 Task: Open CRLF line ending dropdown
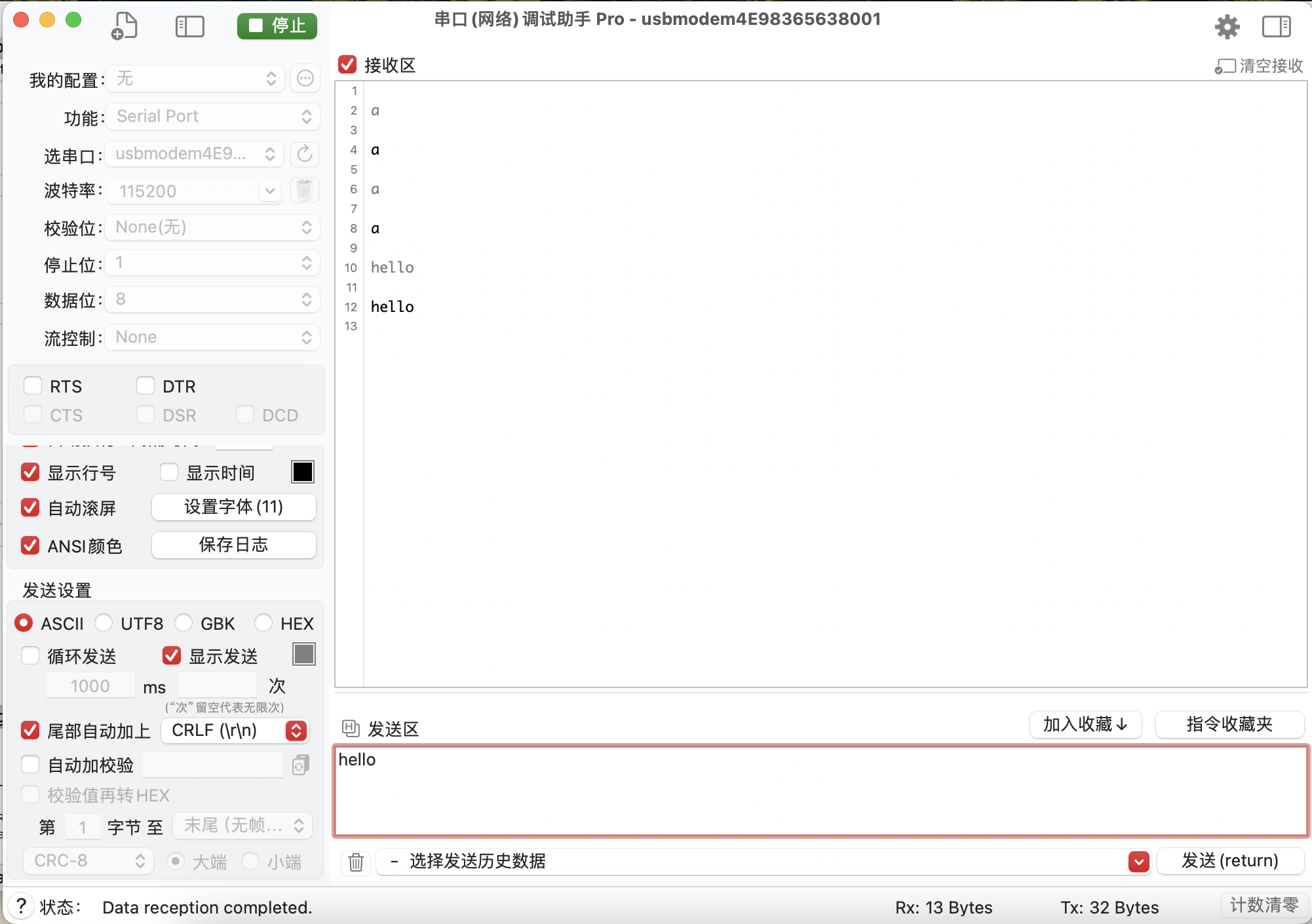point(235,731)
